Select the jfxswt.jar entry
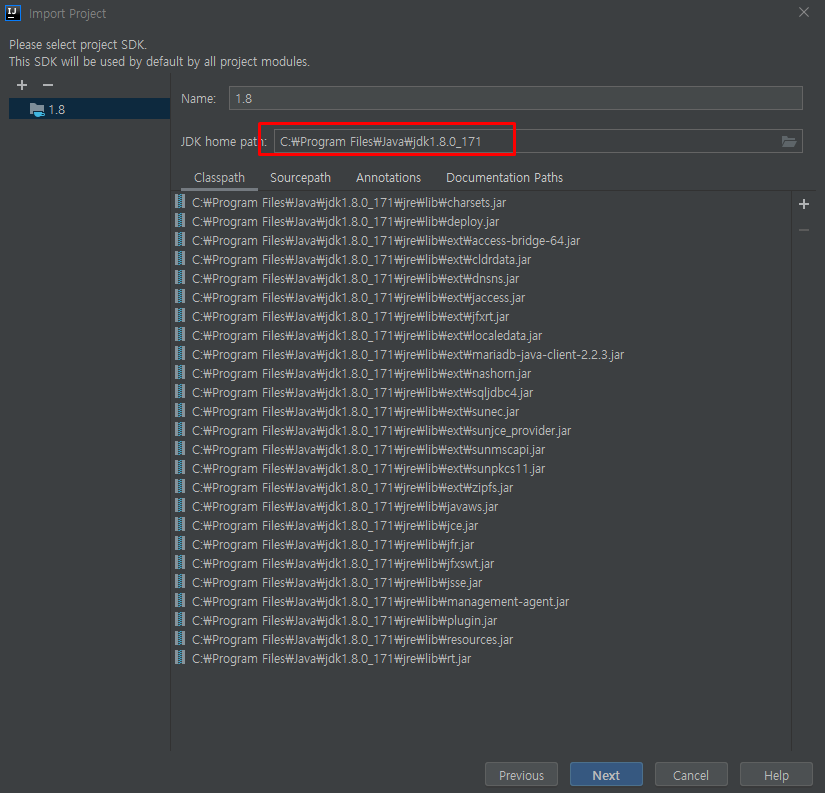Image resolution: width=825 pixels, height=793 pixels. [481, 563]
